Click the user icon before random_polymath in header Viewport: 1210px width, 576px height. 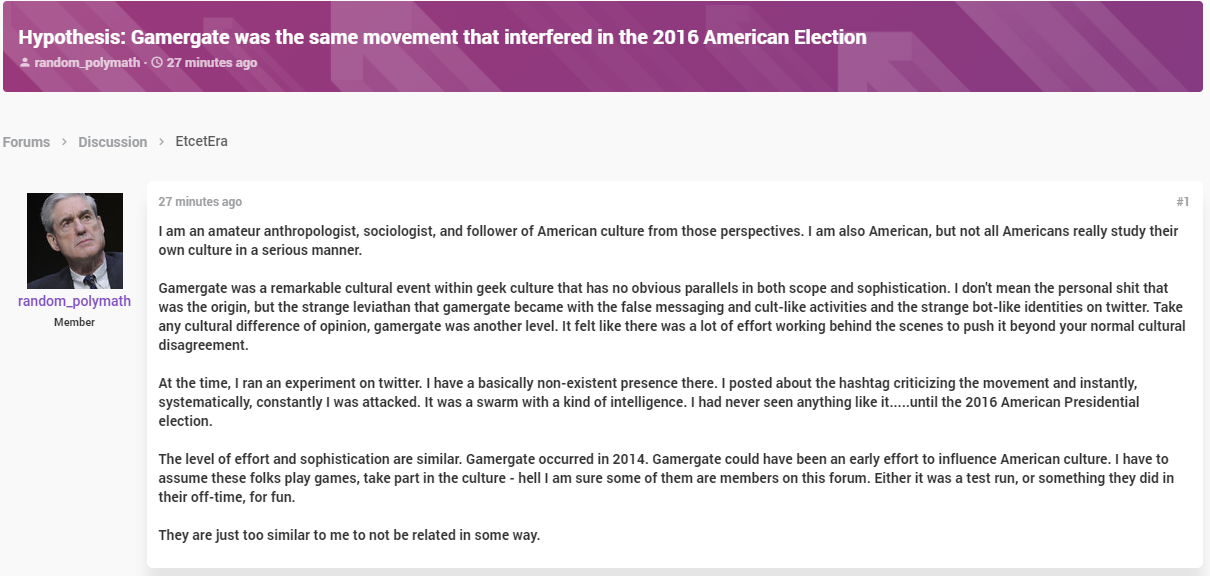[x=24, y=63]
